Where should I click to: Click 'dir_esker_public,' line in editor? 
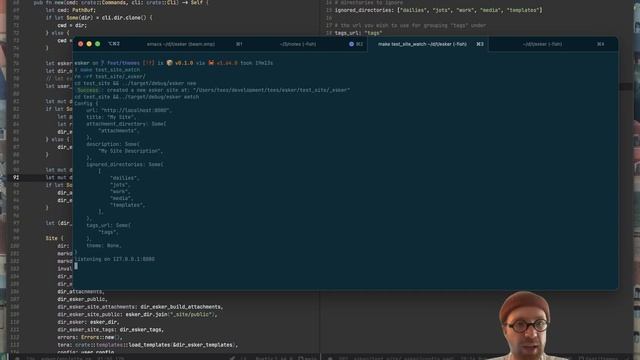(82, 299)
